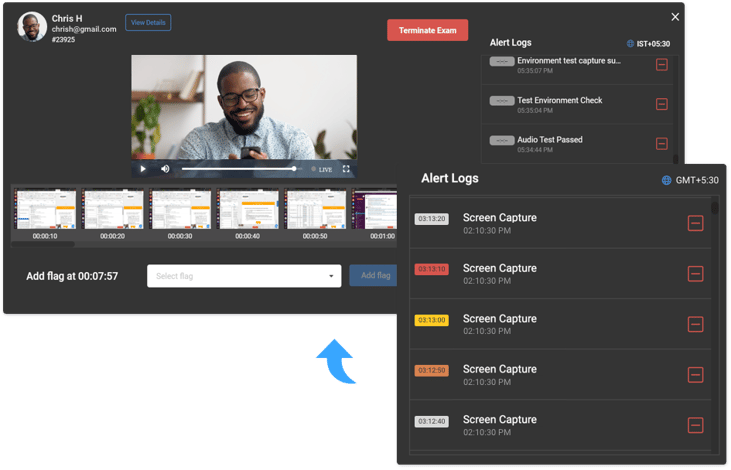Viewport: 731px width, 470px height.
Task: Click the candidate ID #23925
Action: tap(63, 40)
